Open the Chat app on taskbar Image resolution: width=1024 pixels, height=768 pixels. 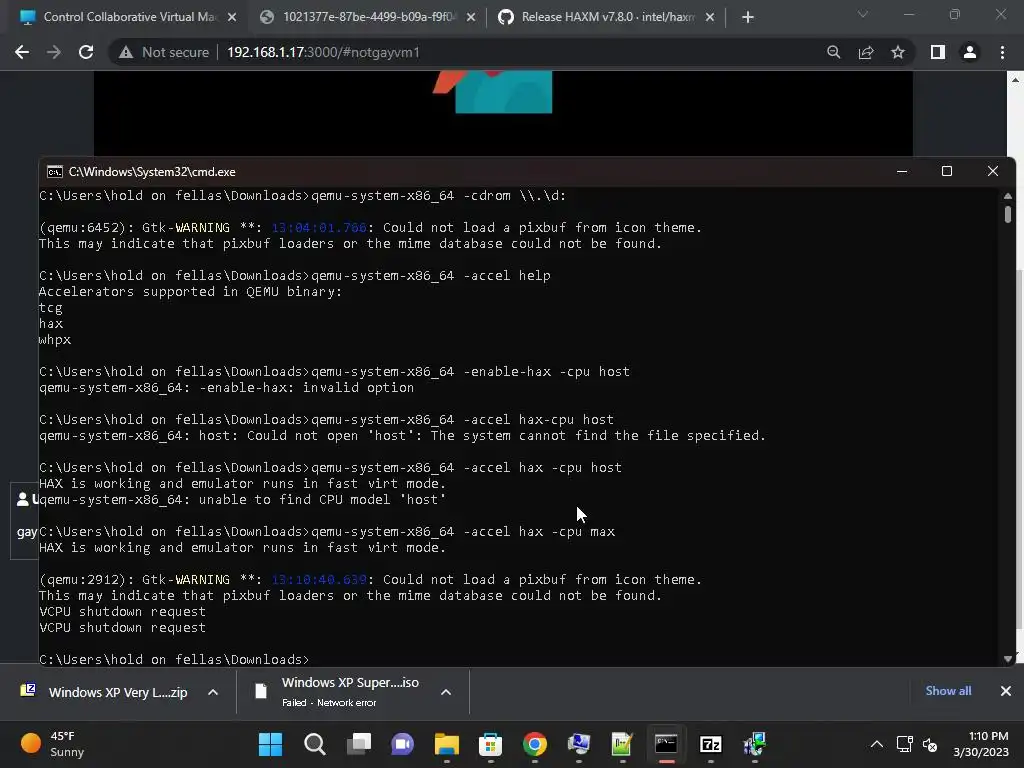(x=402, y=744)
